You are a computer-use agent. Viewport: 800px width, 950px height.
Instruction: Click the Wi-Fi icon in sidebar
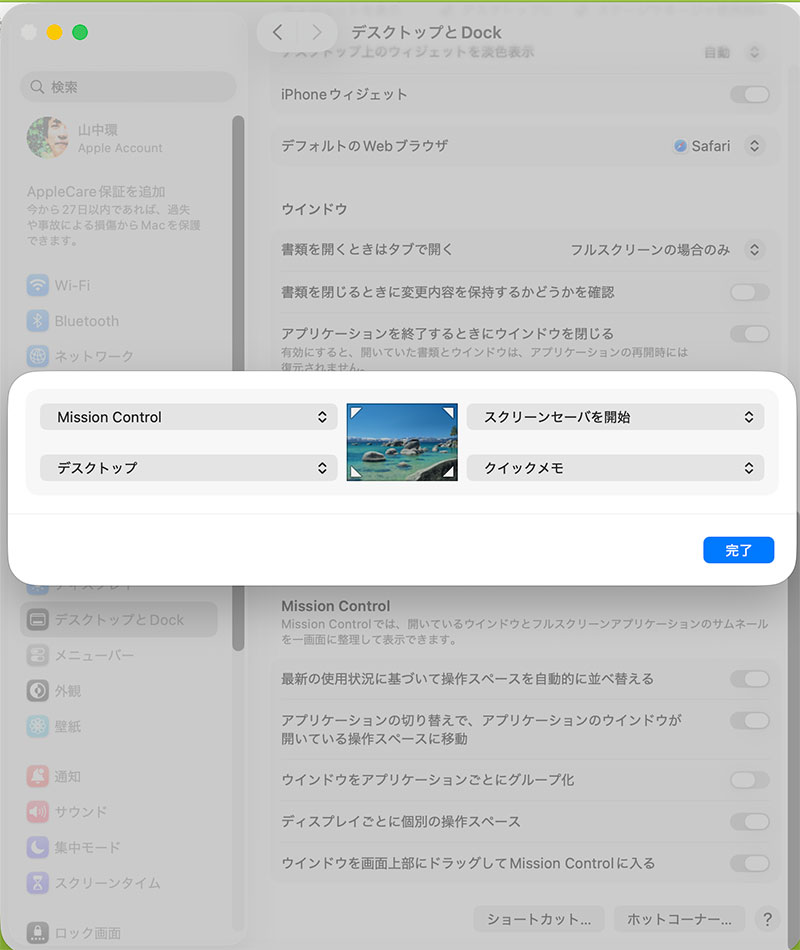38,285
